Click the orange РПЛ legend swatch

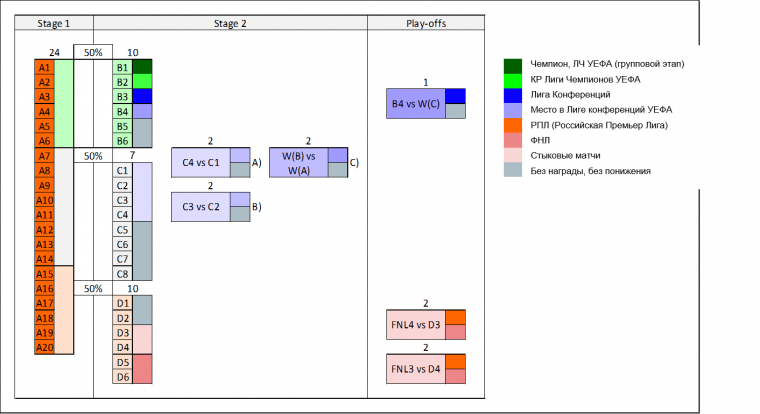512,125
